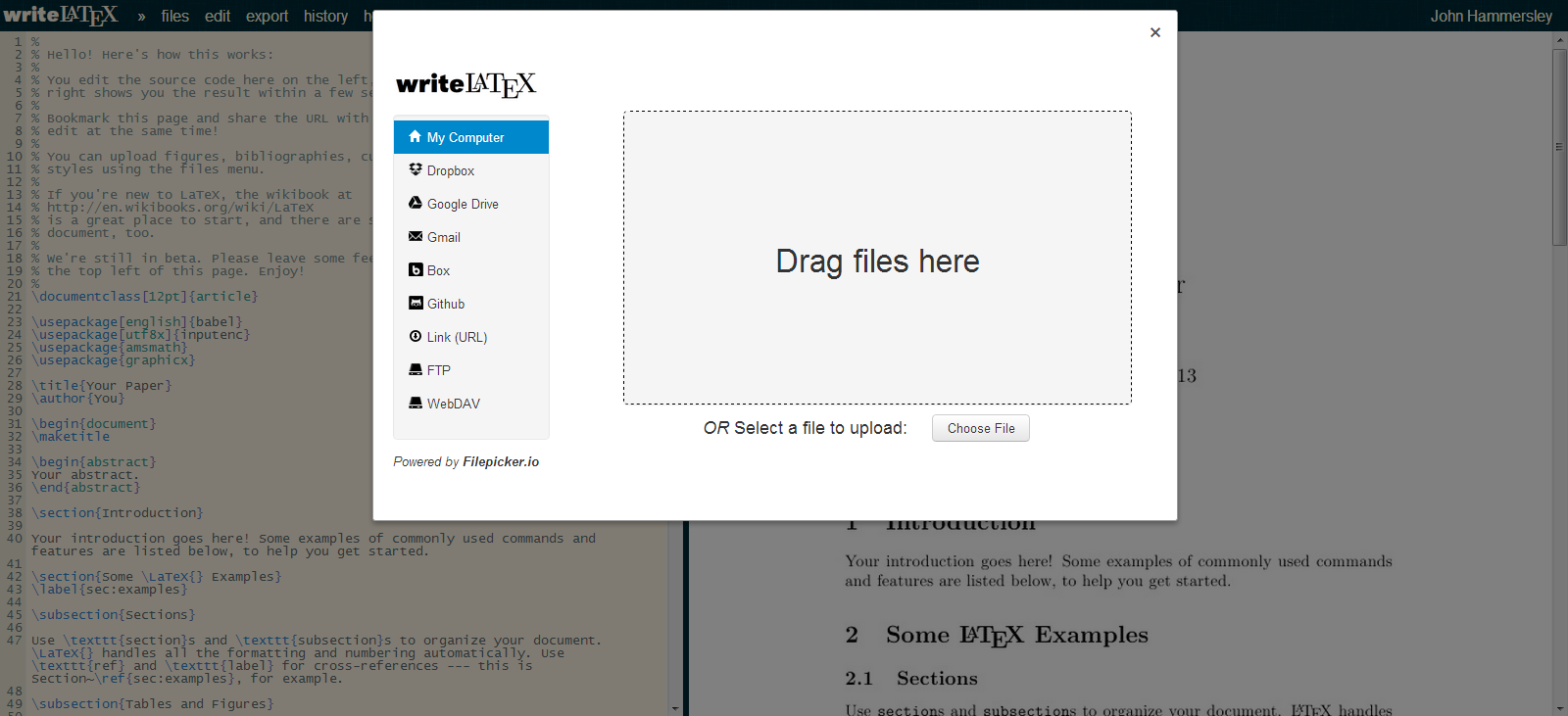This screenshot has width=1568, height=716.
Task: Click the \subsection{Sections} source line
Action: point(114,614)
